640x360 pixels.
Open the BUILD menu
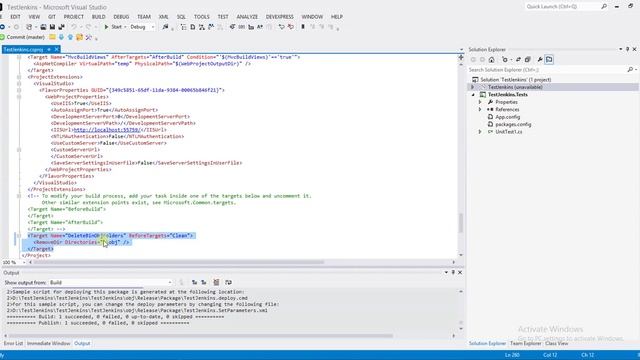(x=98, y=17)
